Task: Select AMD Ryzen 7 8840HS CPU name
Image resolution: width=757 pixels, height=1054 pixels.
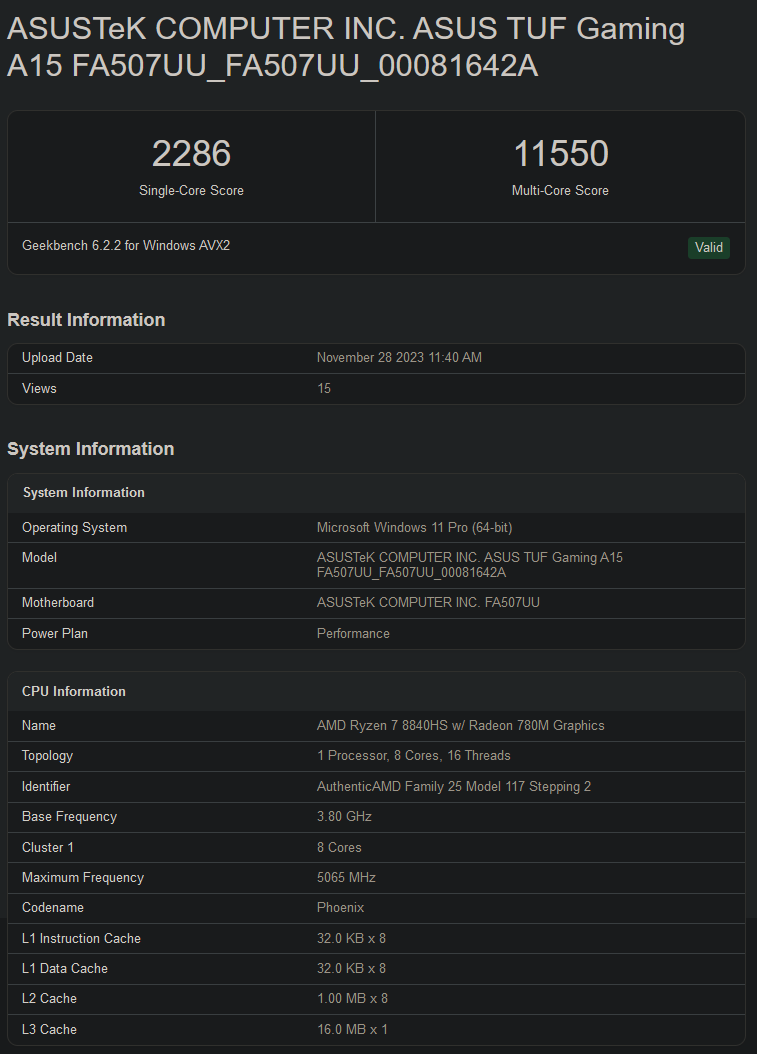Action: [x=461, y=726]
